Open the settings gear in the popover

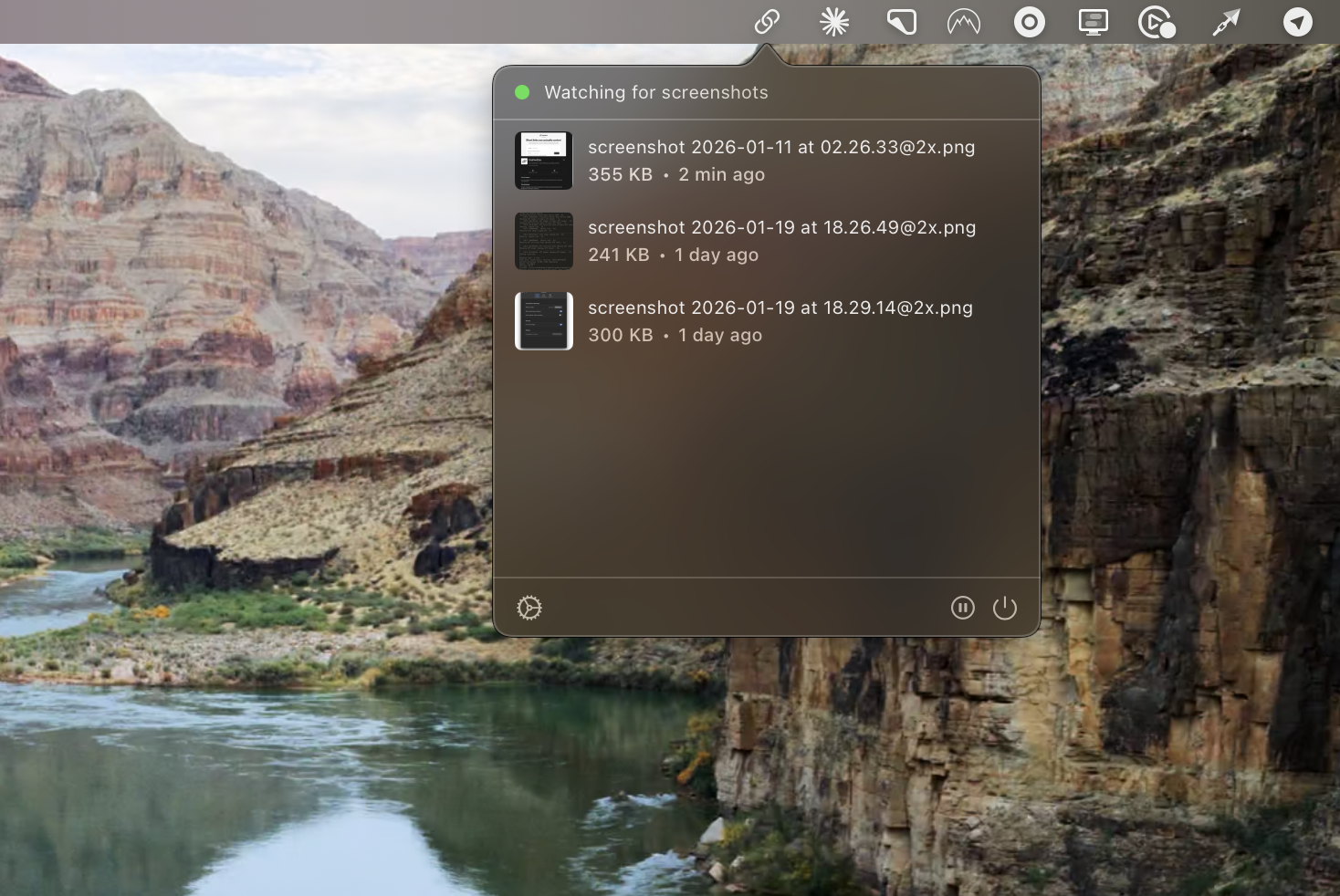[530, 608]
